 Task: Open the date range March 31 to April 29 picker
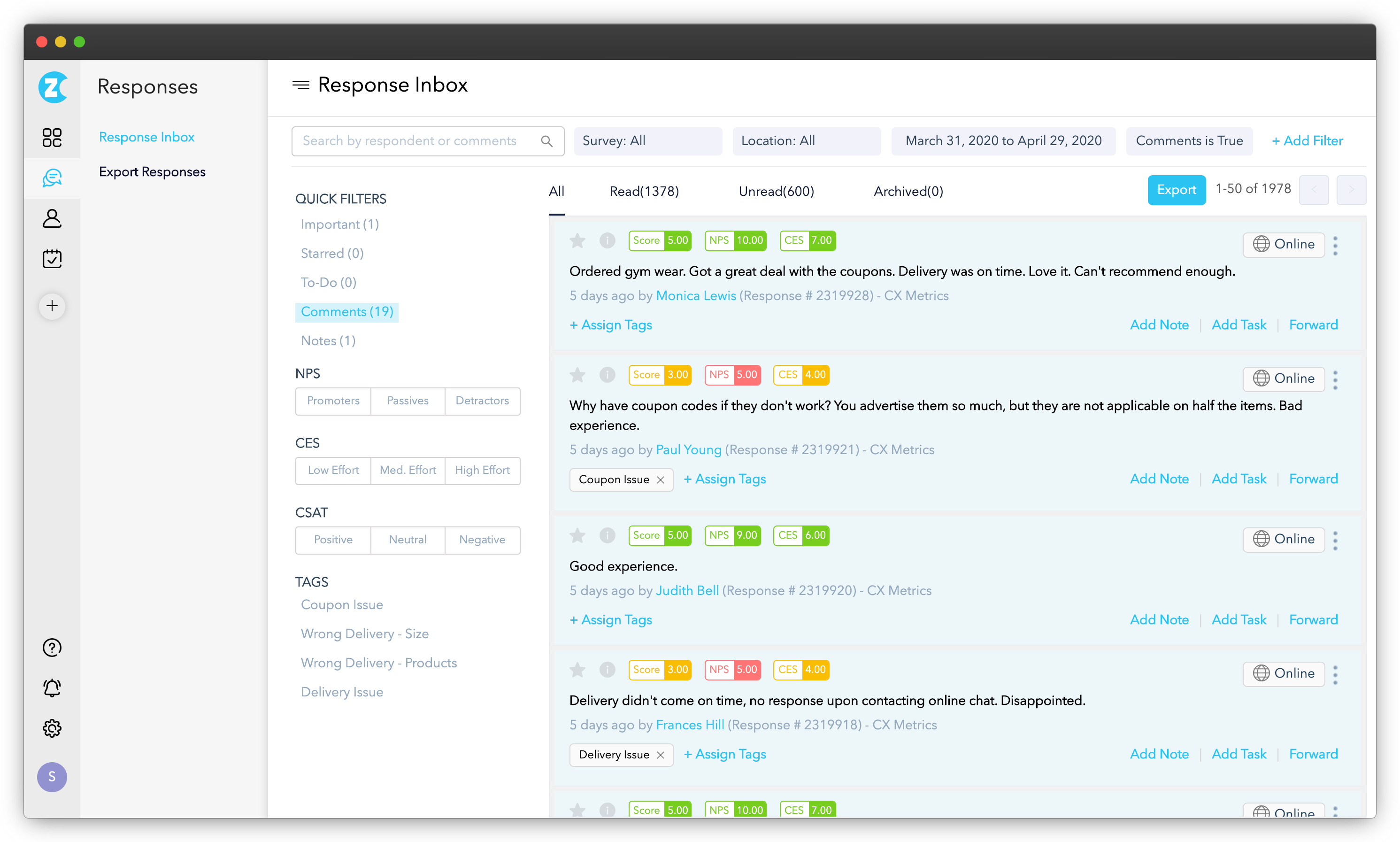[x=1003, y=141]
